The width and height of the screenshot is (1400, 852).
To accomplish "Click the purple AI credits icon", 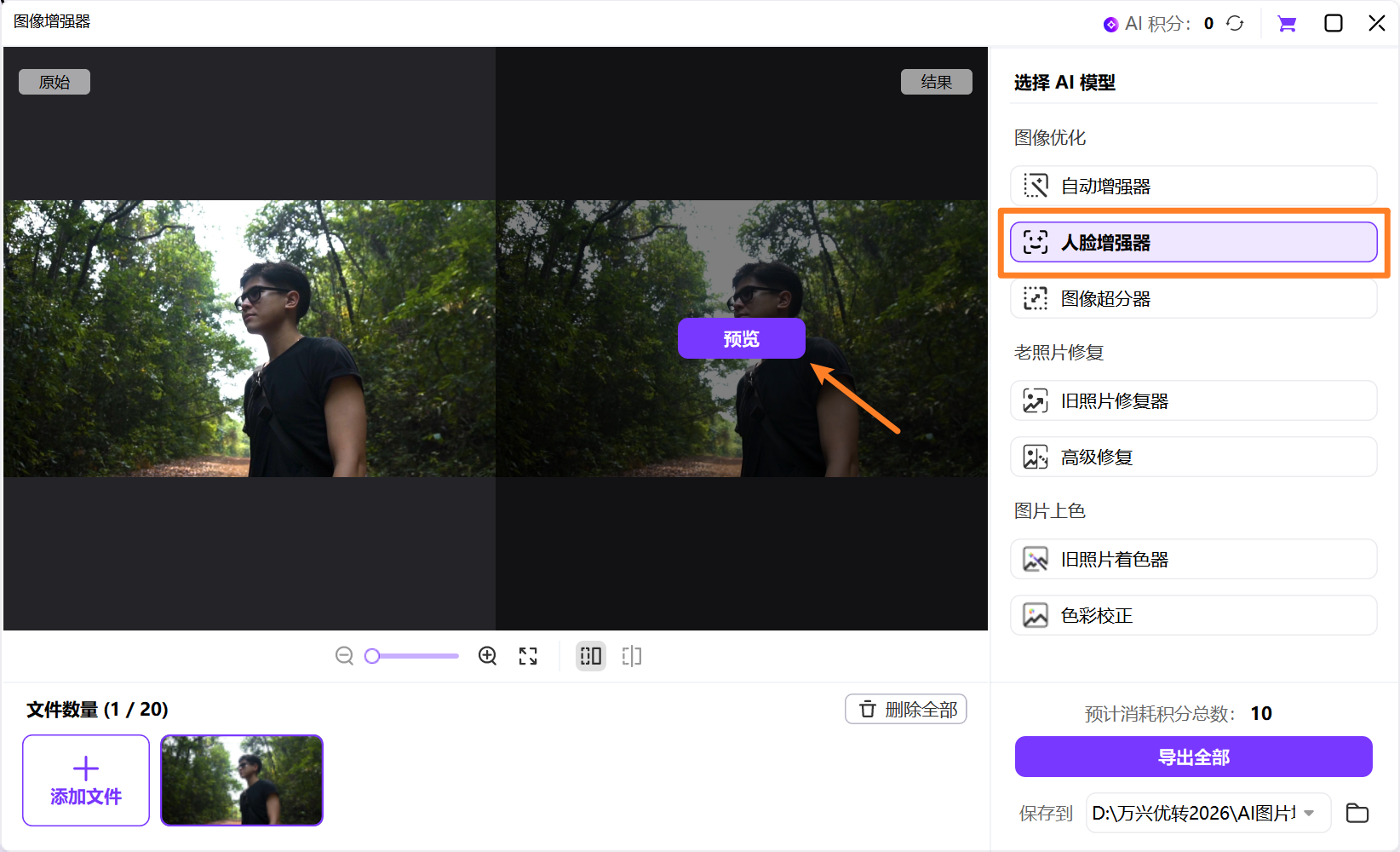I will (1110, 25).
